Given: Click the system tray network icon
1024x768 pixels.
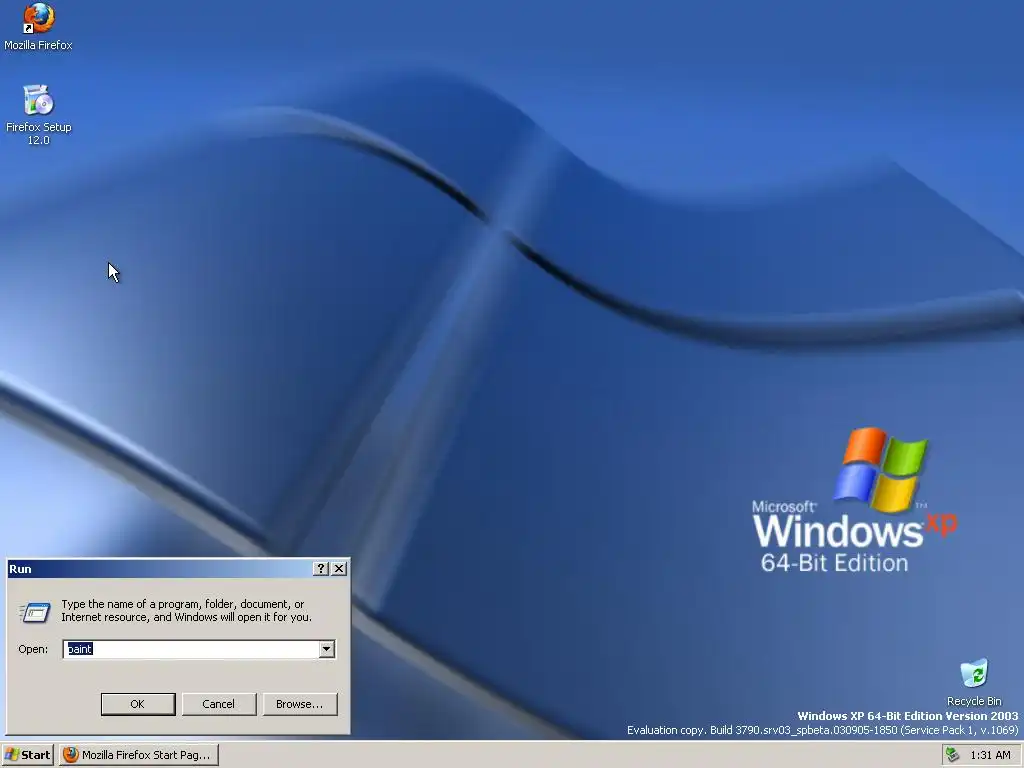Looking at the screenshot, I should [952, 754].
